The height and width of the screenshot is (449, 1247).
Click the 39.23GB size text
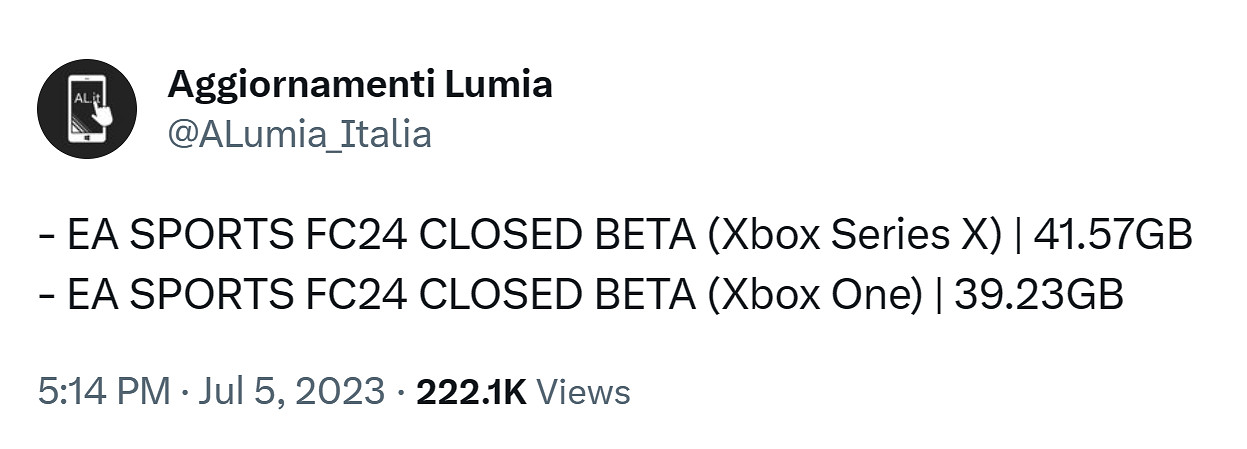point(1039,295)
